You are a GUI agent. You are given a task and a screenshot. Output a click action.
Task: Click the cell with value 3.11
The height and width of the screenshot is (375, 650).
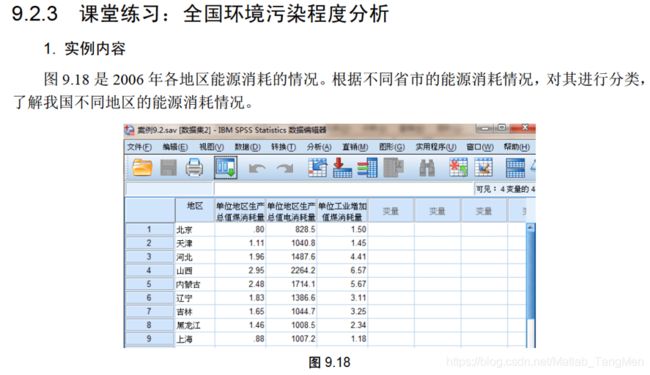click(342, 298)
